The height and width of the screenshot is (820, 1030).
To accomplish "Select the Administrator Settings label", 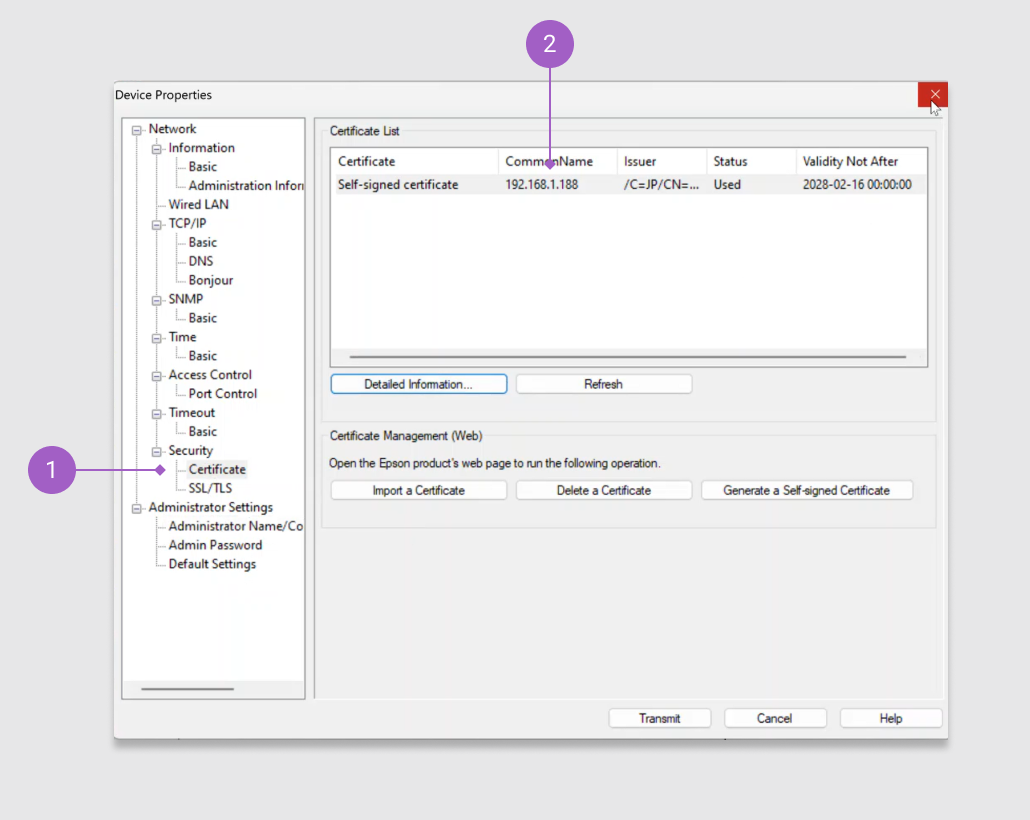I will (210, 507).
